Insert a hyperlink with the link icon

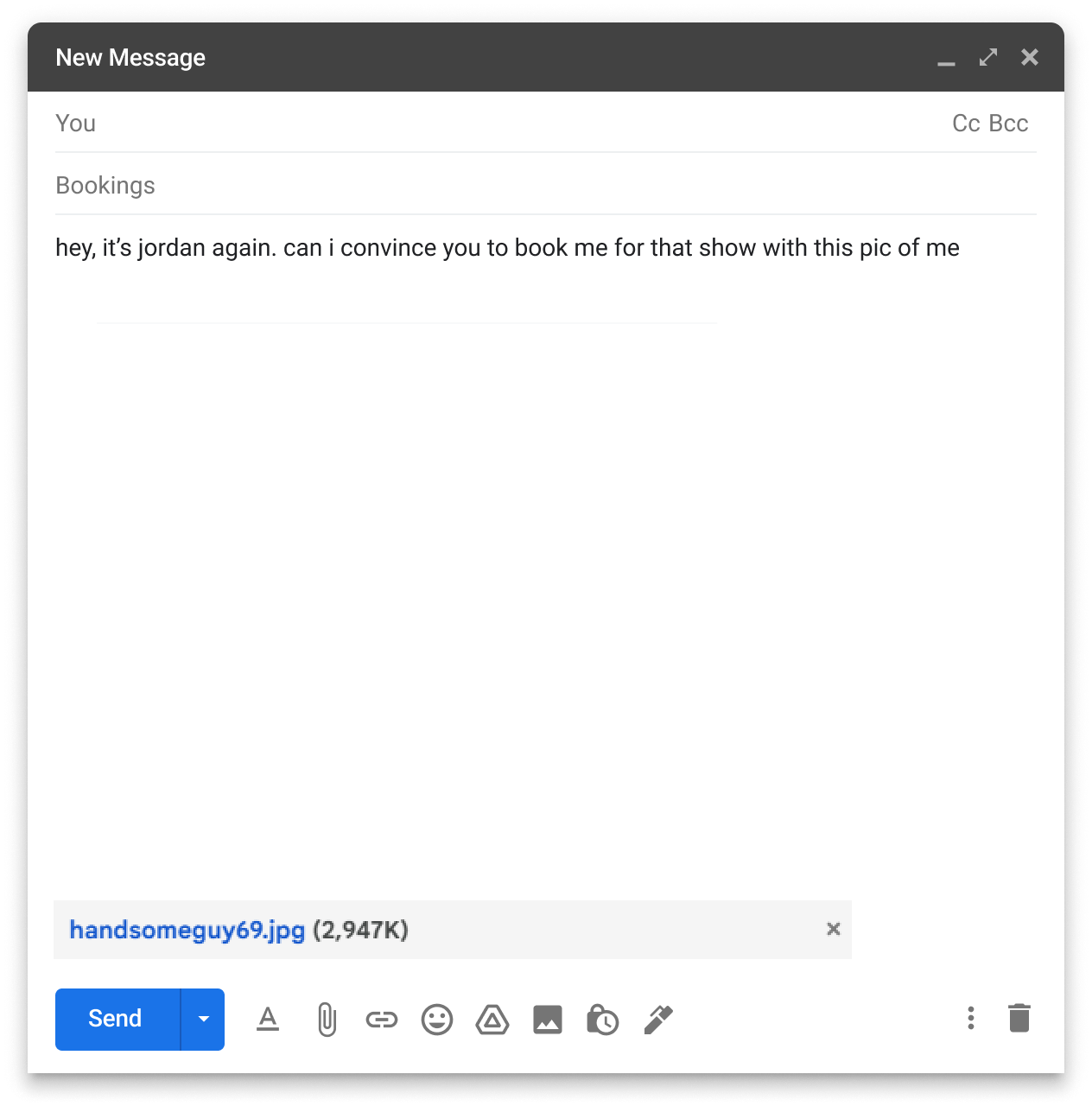click(x=381, y=1019)
